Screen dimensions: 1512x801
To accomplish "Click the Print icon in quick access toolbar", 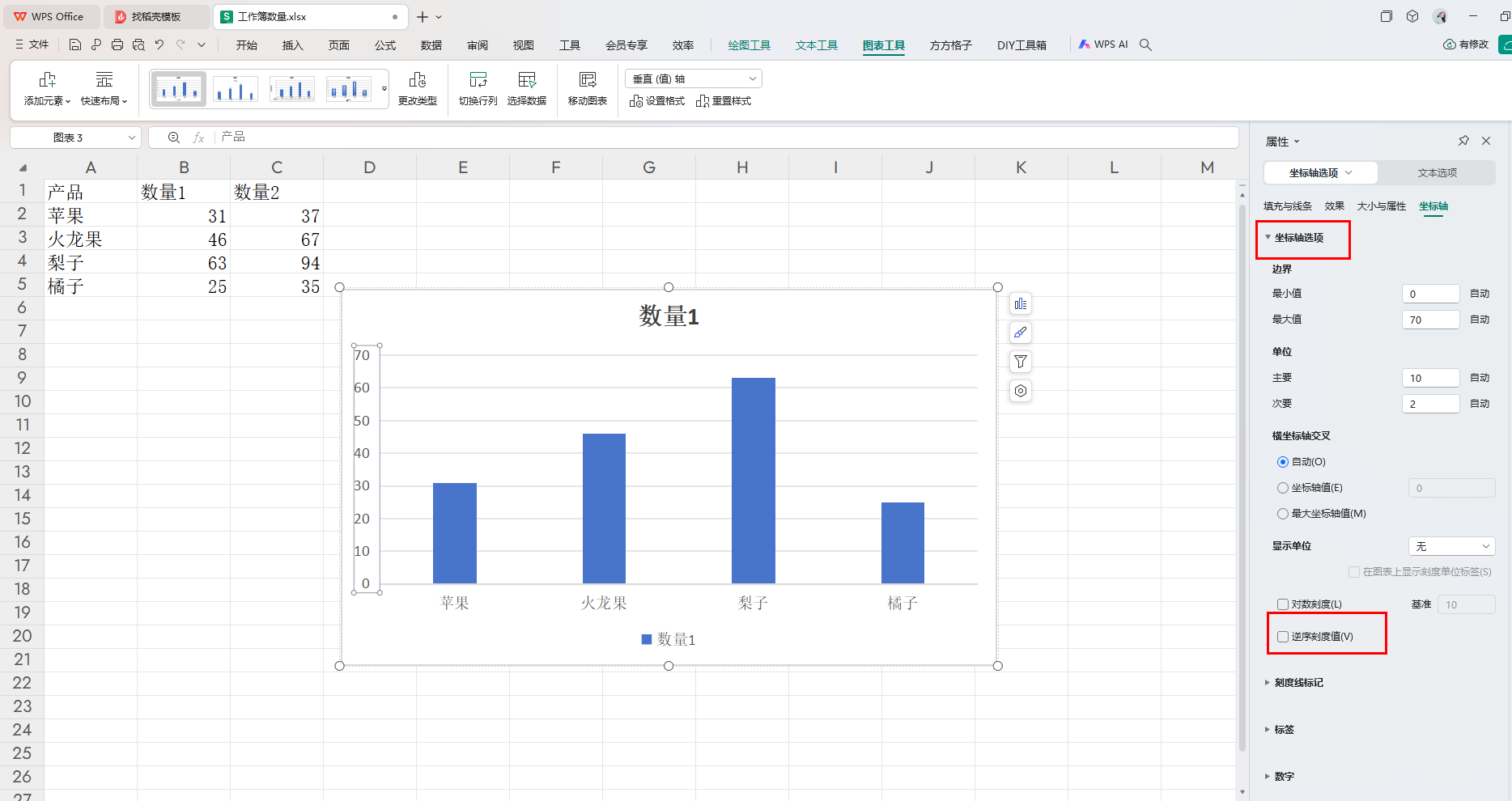I will pos(117,44).
